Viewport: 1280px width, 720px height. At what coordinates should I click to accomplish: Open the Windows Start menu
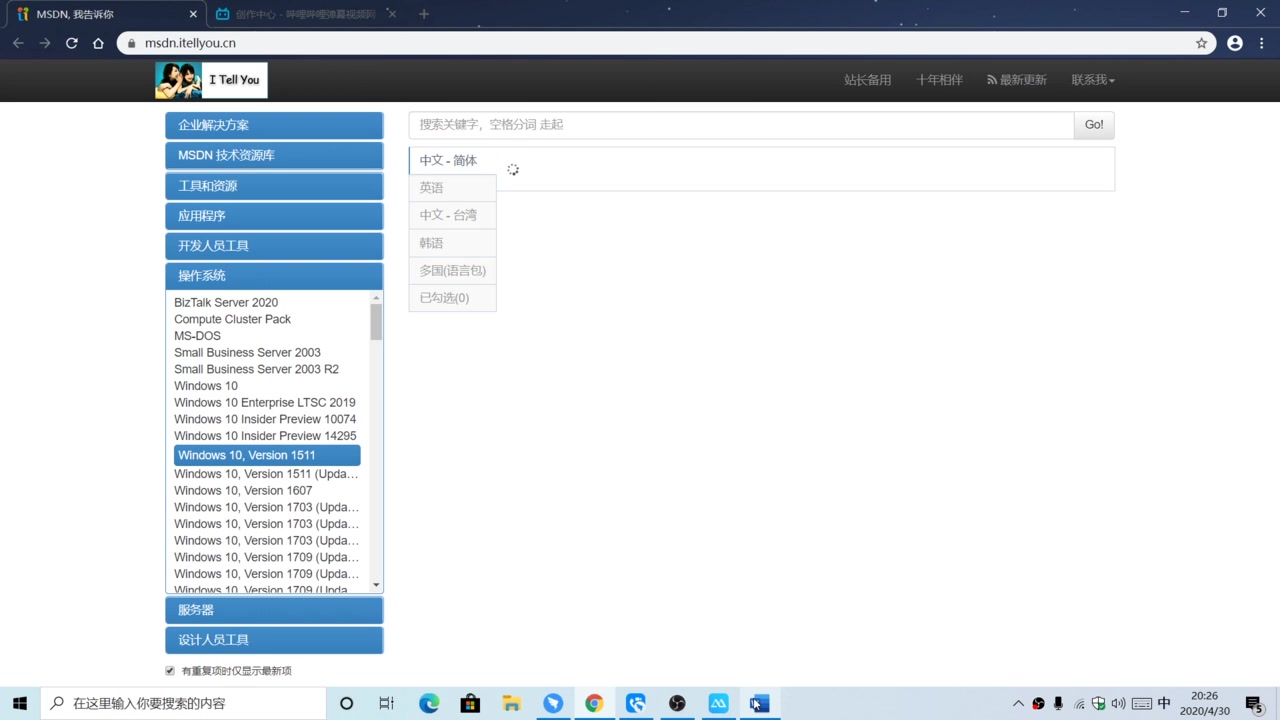click(x=20, y=703)
